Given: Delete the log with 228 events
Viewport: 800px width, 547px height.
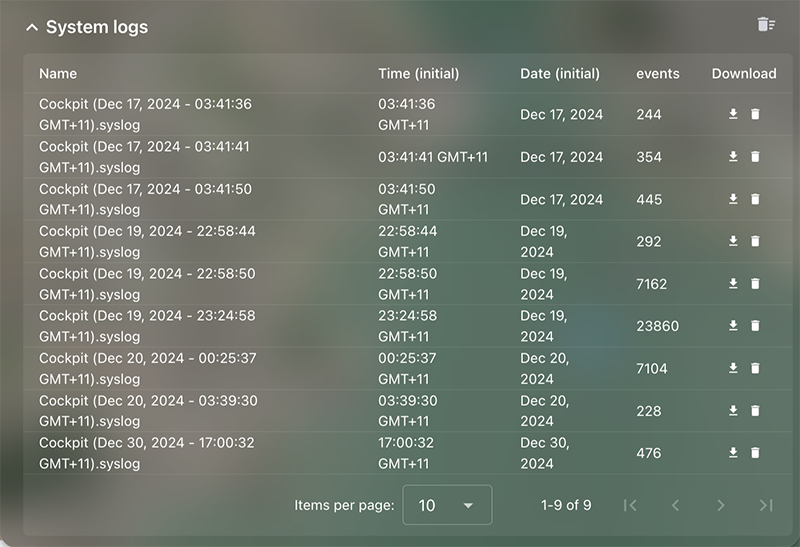Looking at the screenshot, I should [x=755, y=411].
